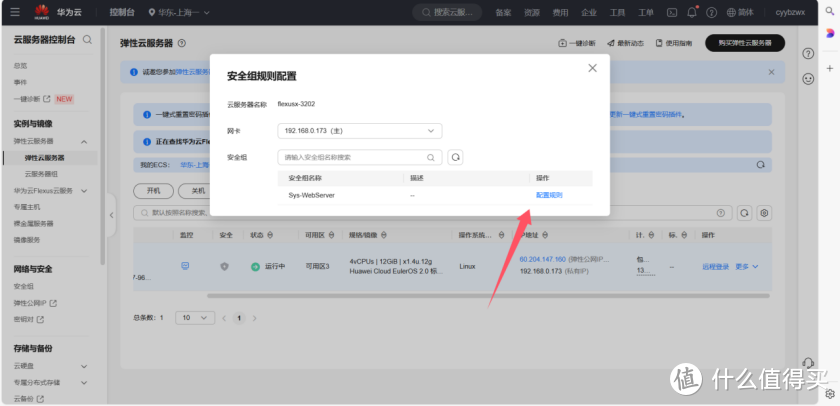Open the 网卡 dropdown showing 192.168.0.173
The width and height of the screenshot is (840, 406).
click(x=359, y=131)
